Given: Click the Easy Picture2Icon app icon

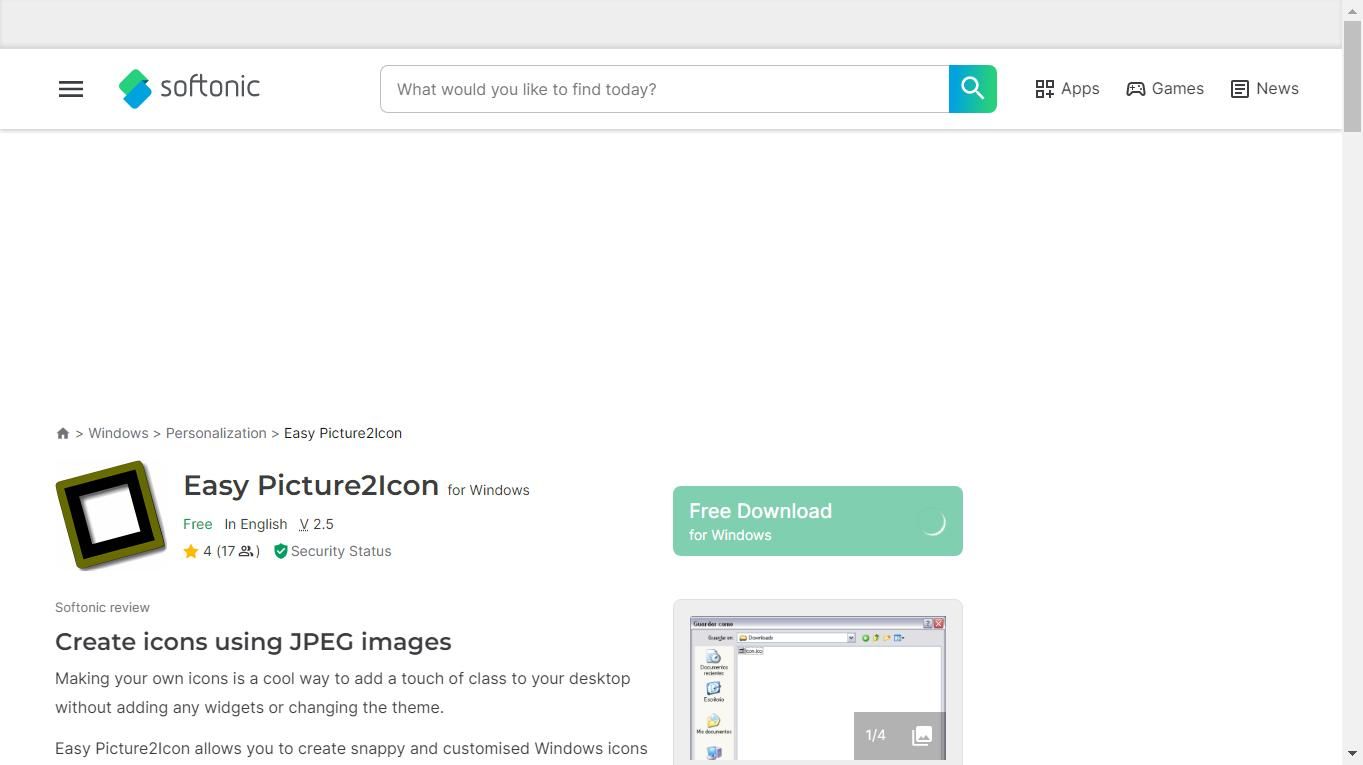Looking at the screenshot, I should (111, 515).
